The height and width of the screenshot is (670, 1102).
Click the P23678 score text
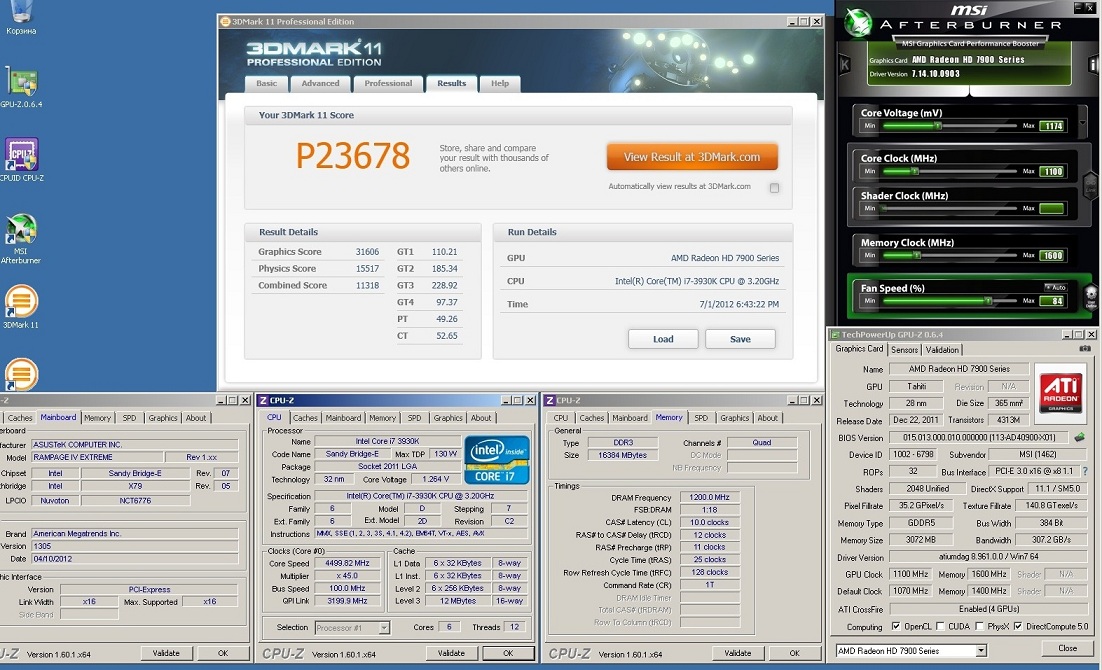pos(353,156)
